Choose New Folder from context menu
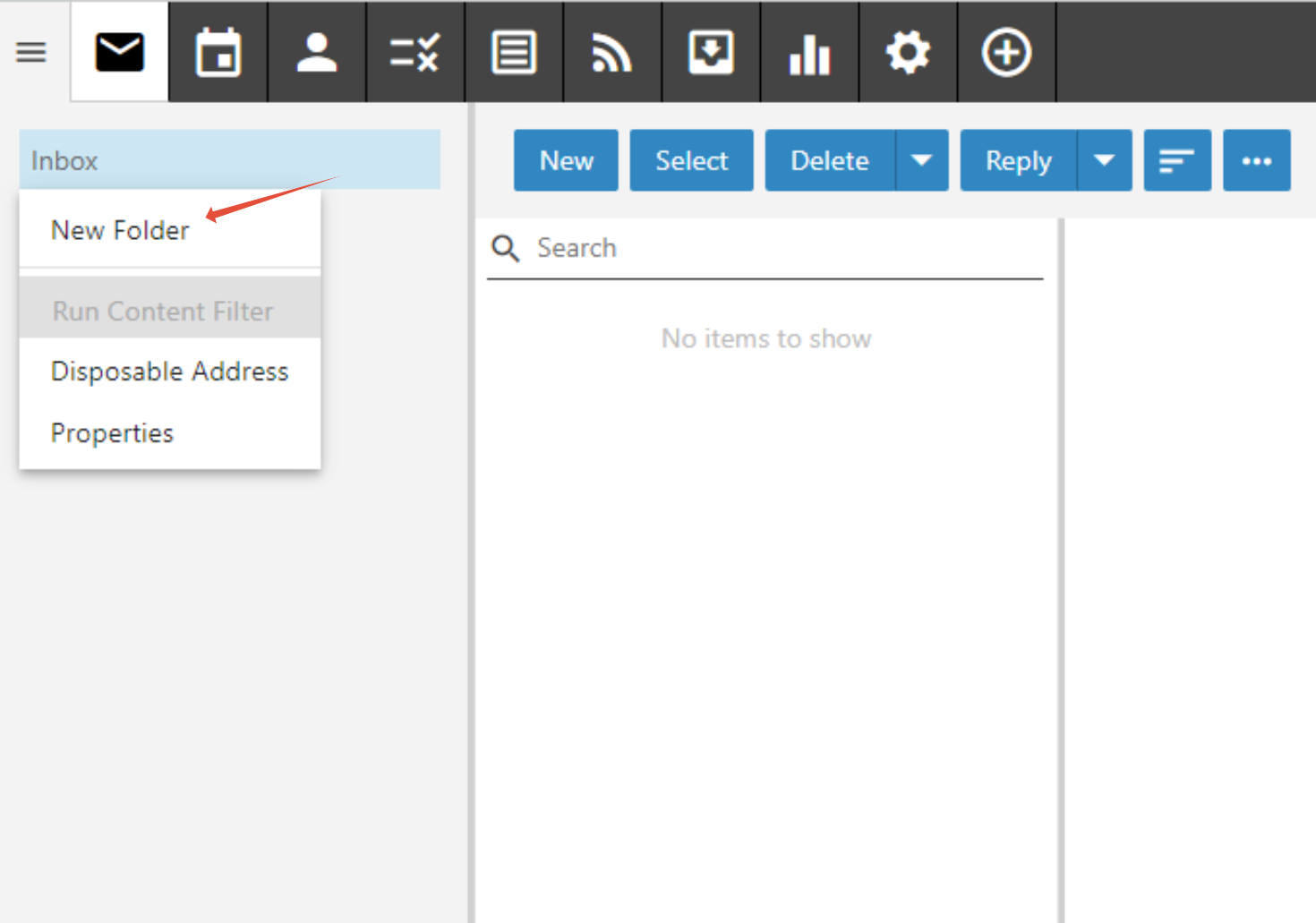The height and width of the screenshot is (923, 1316). click(170, 230)
